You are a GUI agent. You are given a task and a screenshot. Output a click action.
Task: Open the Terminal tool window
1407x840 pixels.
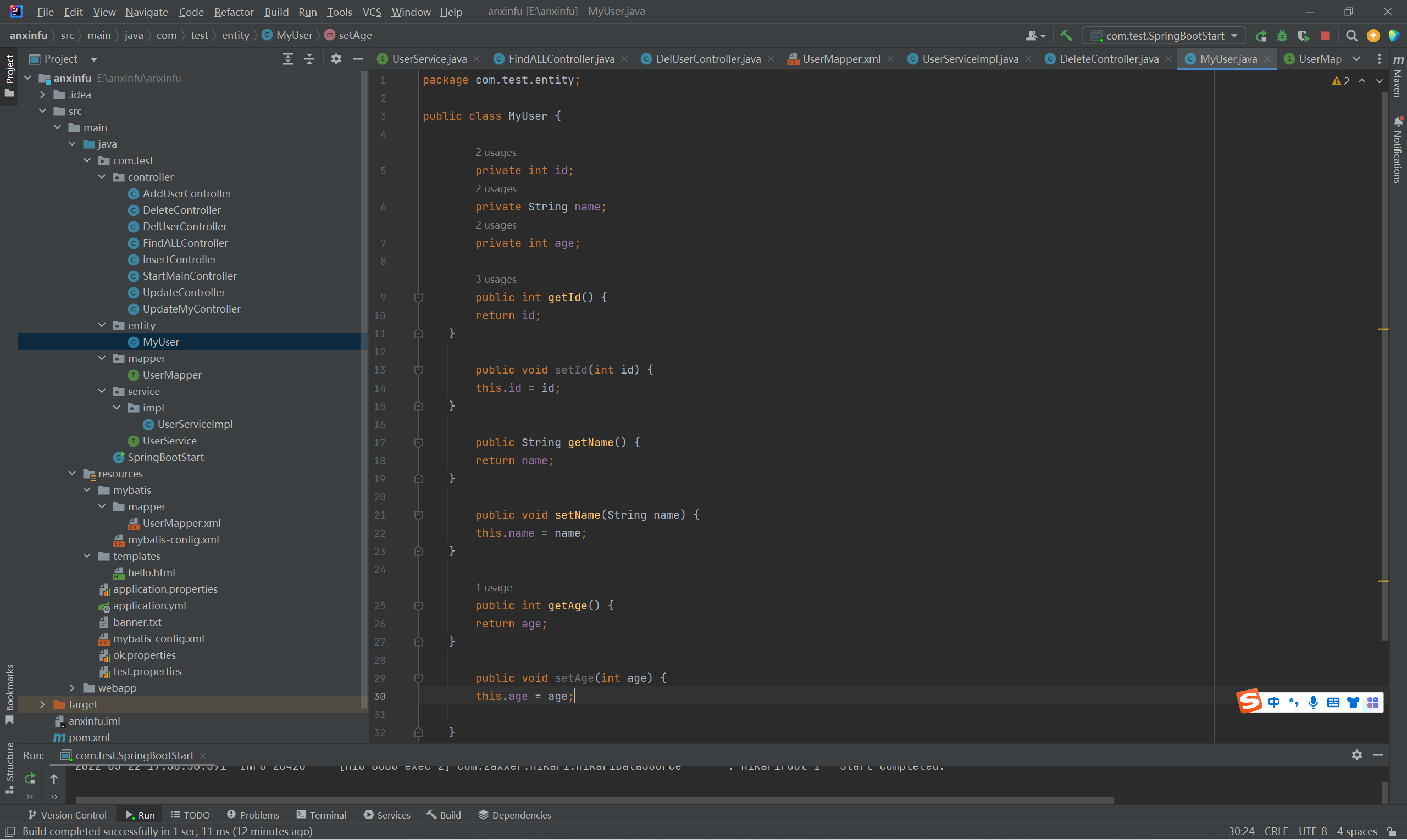[321, 815]
